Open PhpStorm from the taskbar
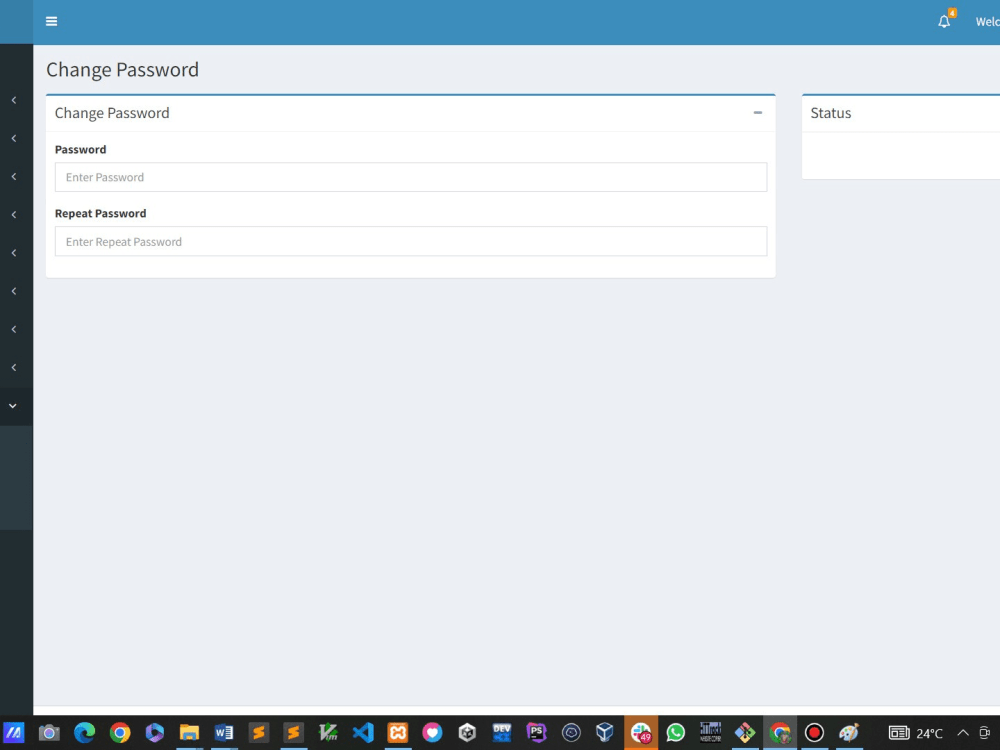The image size is (1000, 750). click(536, 733)
